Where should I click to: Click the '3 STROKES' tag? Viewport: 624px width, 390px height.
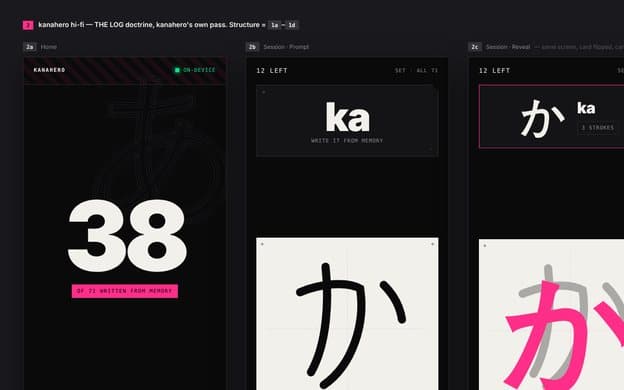598,128
